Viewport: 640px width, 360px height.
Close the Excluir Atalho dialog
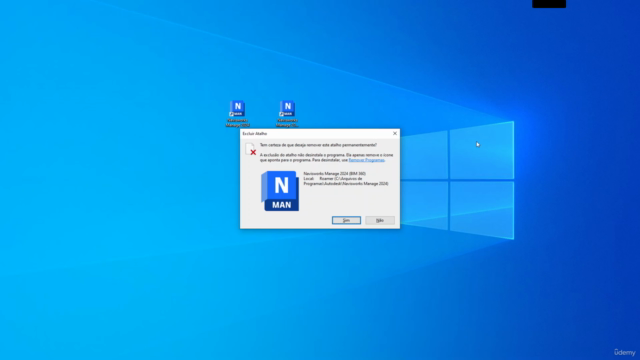pyautogui.click(x=395, y=133)
